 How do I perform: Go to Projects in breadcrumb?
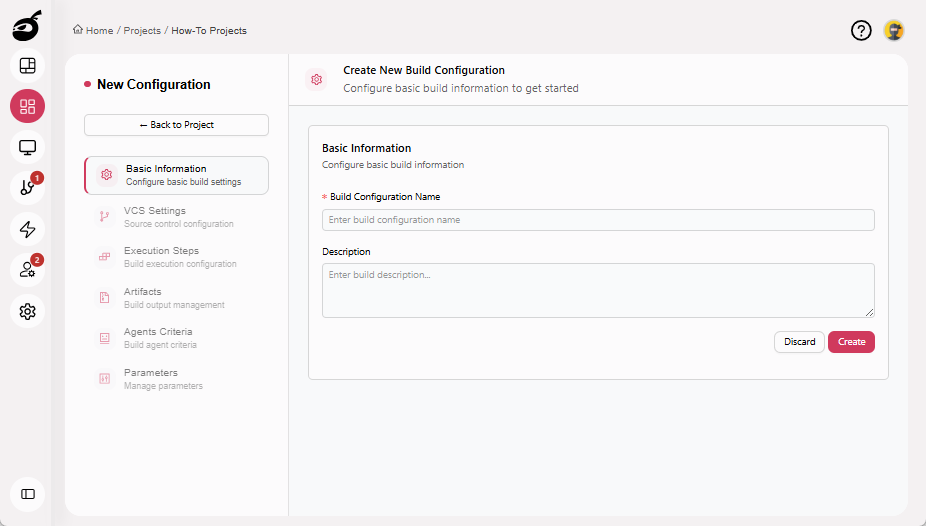point(142,31)
